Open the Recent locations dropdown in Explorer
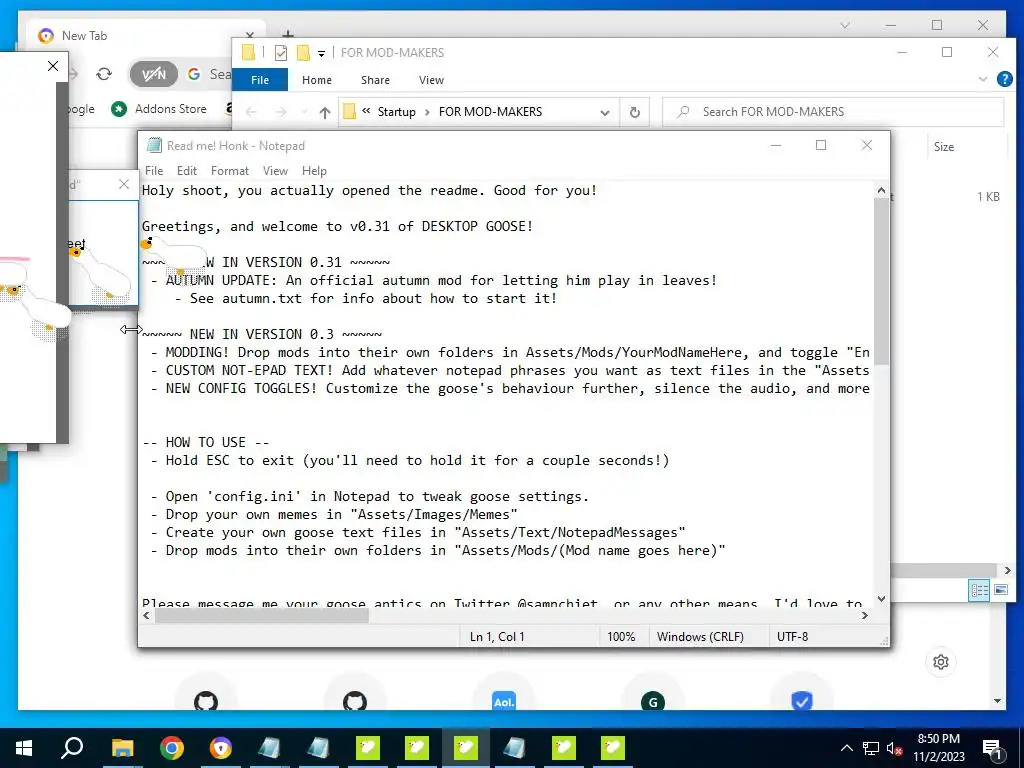 (304, 112)
